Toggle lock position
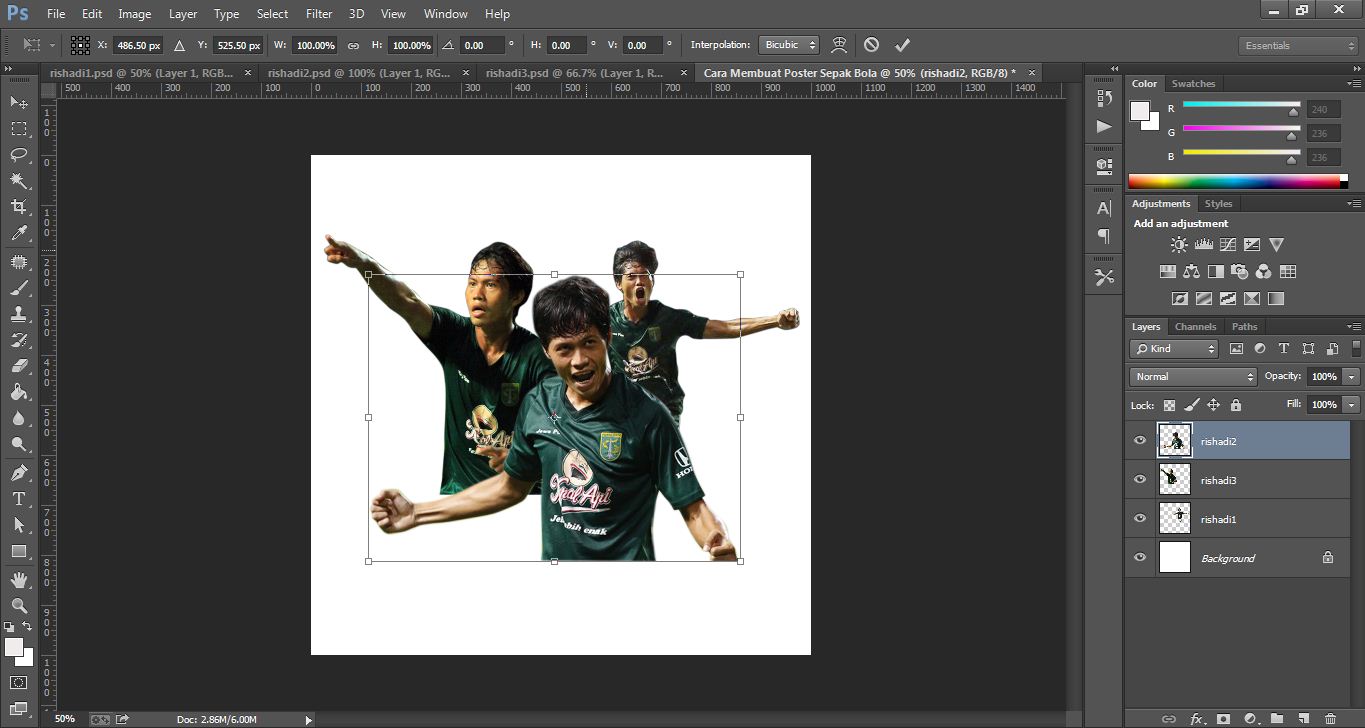 tap(1213, 405)
